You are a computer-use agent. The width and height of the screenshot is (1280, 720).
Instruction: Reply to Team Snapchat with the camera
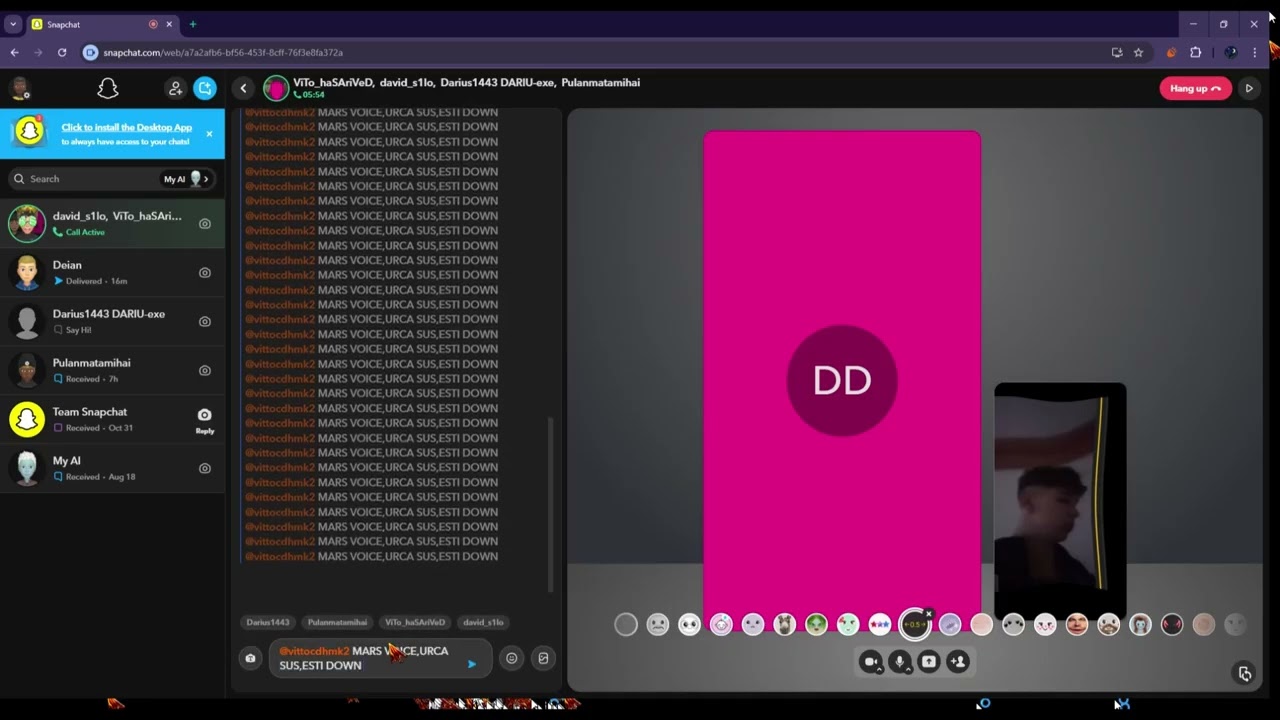tap(205, 419)
